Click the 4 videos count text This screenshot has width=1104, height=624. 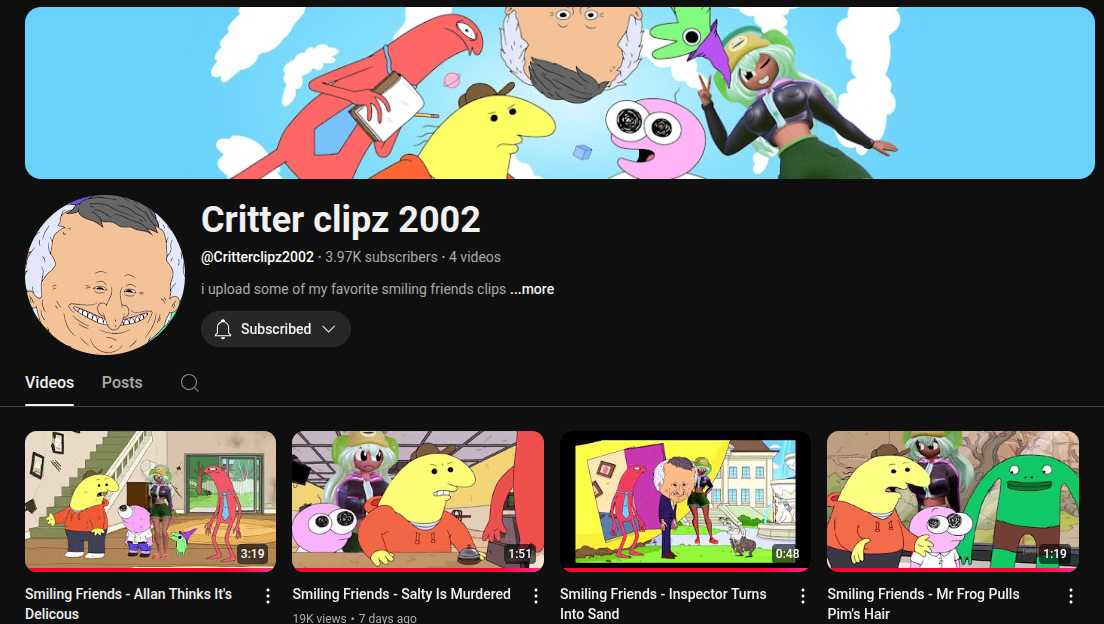tap(475, 257)
